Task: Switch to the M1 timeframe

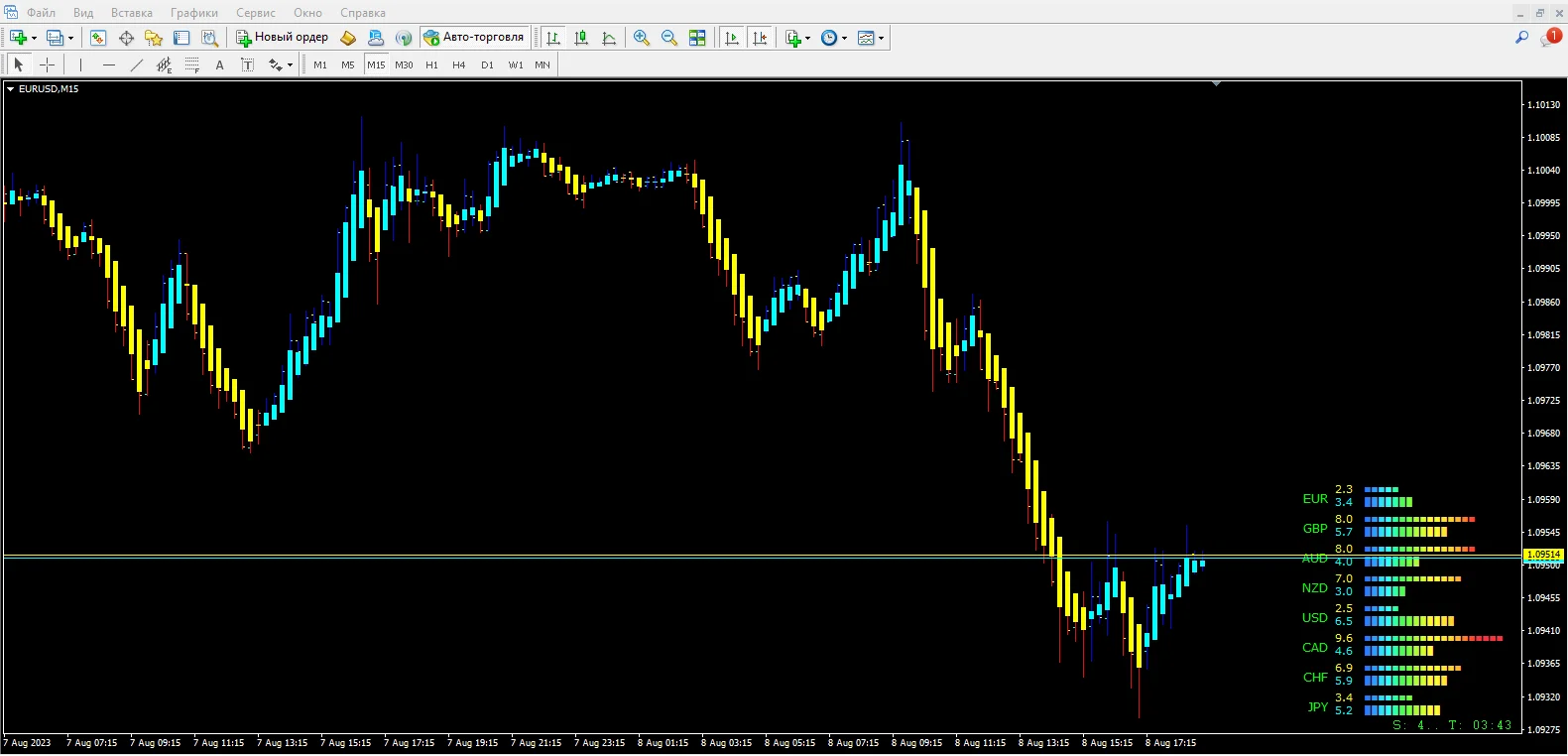Action: (320, 64)
